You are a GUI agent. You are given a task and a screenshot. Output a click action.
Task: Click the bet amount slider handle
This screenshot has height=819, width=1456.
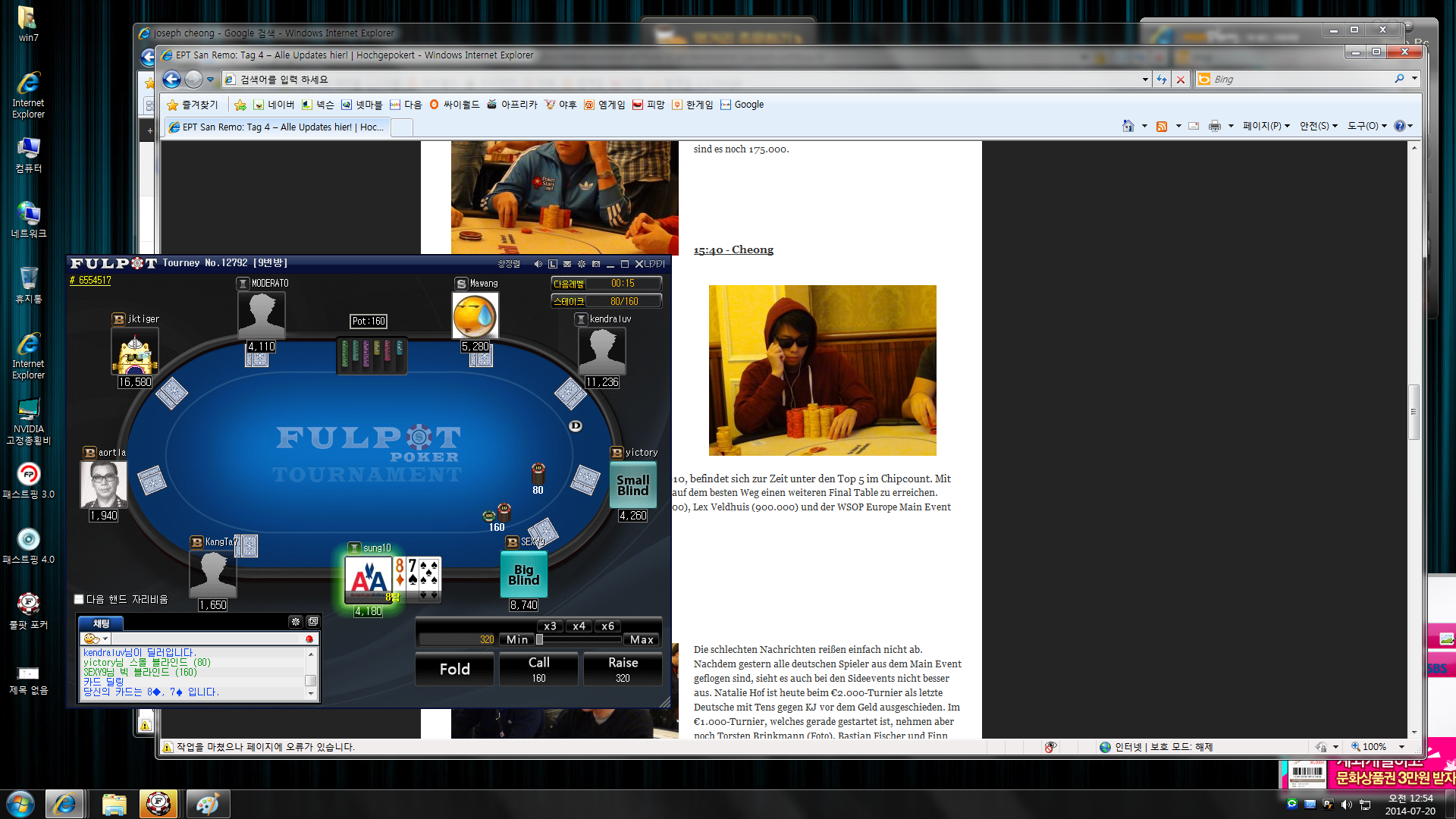coord(539,640)
